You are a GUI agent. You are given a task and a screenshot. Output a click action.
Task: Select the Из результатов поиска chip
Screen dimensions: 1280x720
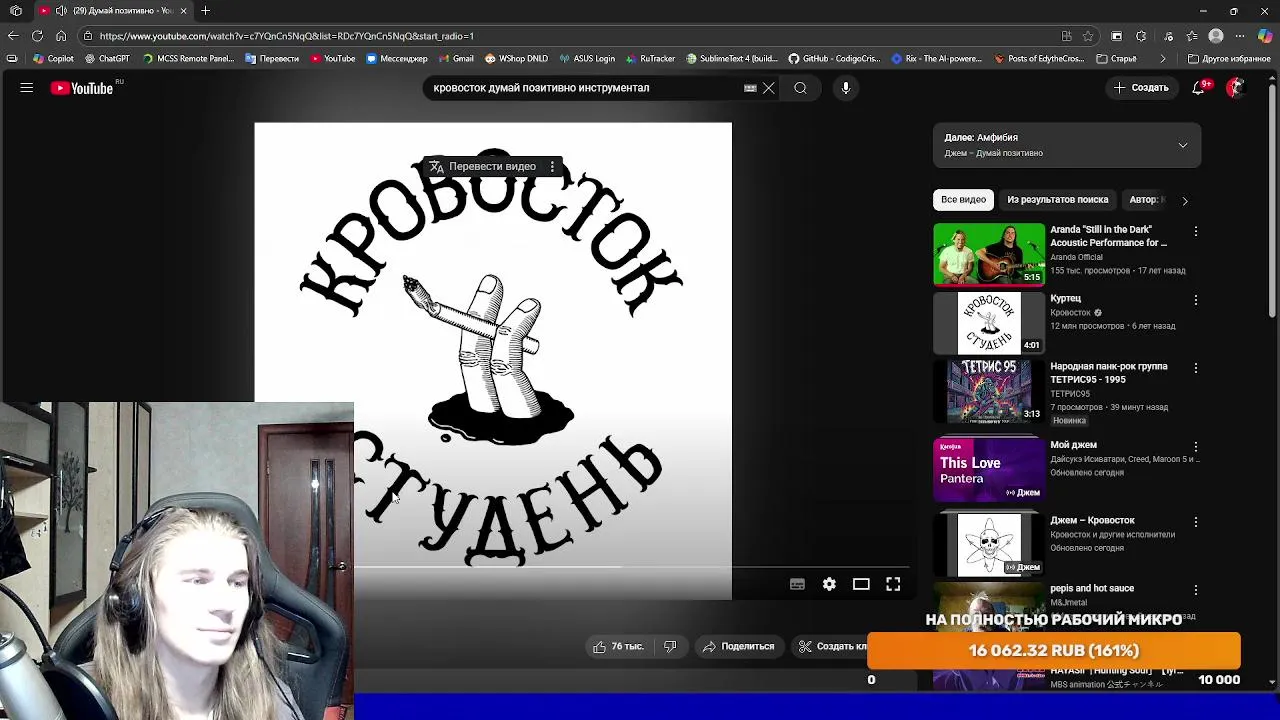1057,200
